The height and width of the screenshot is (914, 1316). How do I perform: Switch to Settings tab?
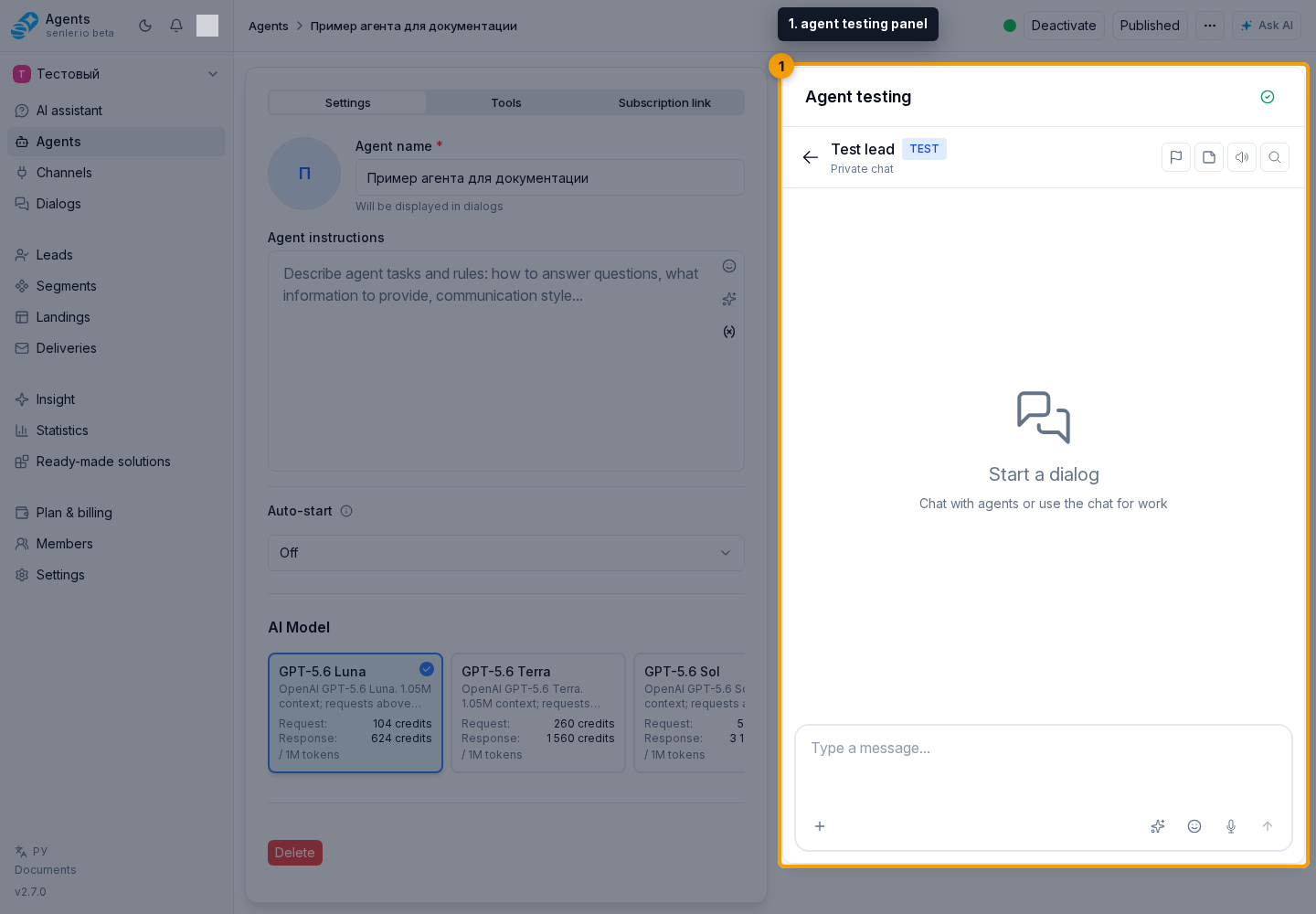[348, 102]
